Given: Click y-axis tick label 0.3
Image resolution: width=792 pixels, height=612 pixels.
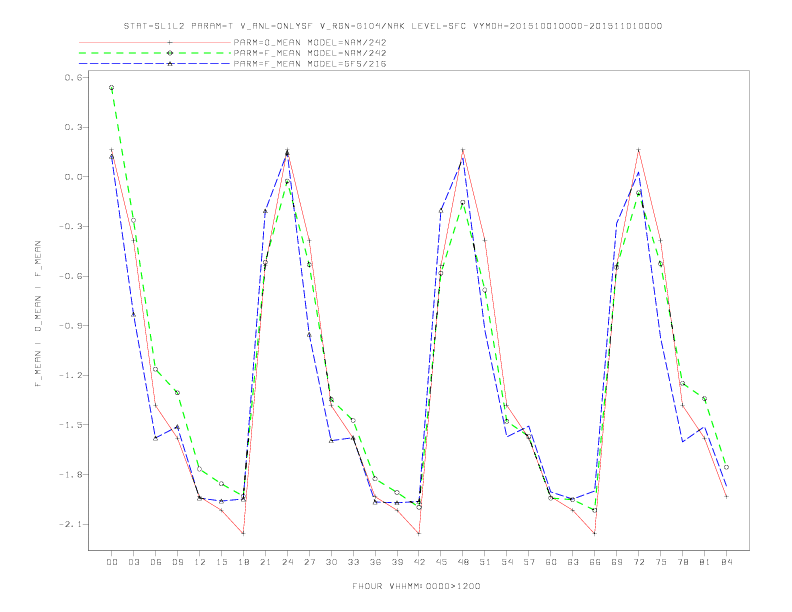Looking at the screenshot, I should click(x=73, y=127).
